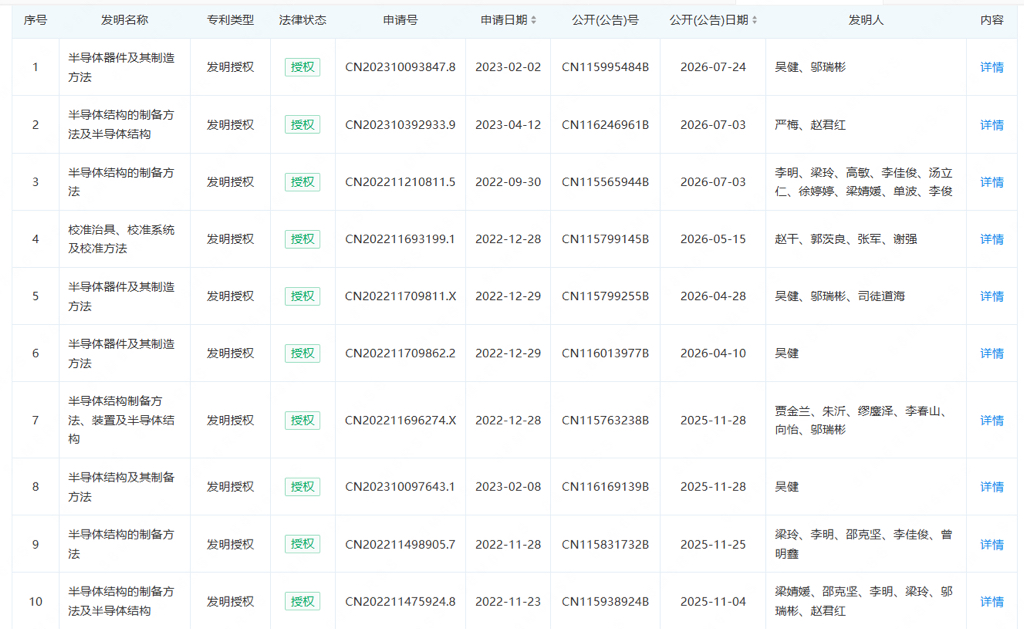Viewport: 1024px width, 629px height.
Task: Open 详情 for row 10
Action: (x=991, y=602)
